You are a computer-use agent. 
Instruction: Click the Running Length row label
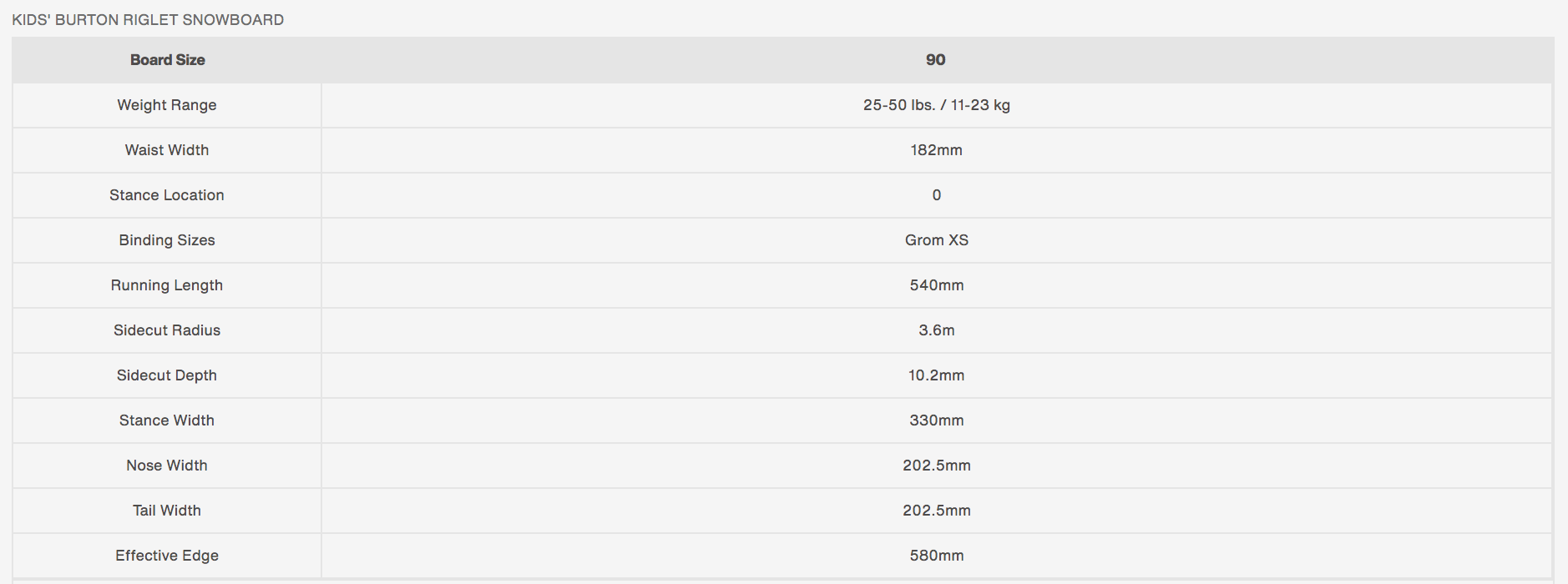coord(167,285)
